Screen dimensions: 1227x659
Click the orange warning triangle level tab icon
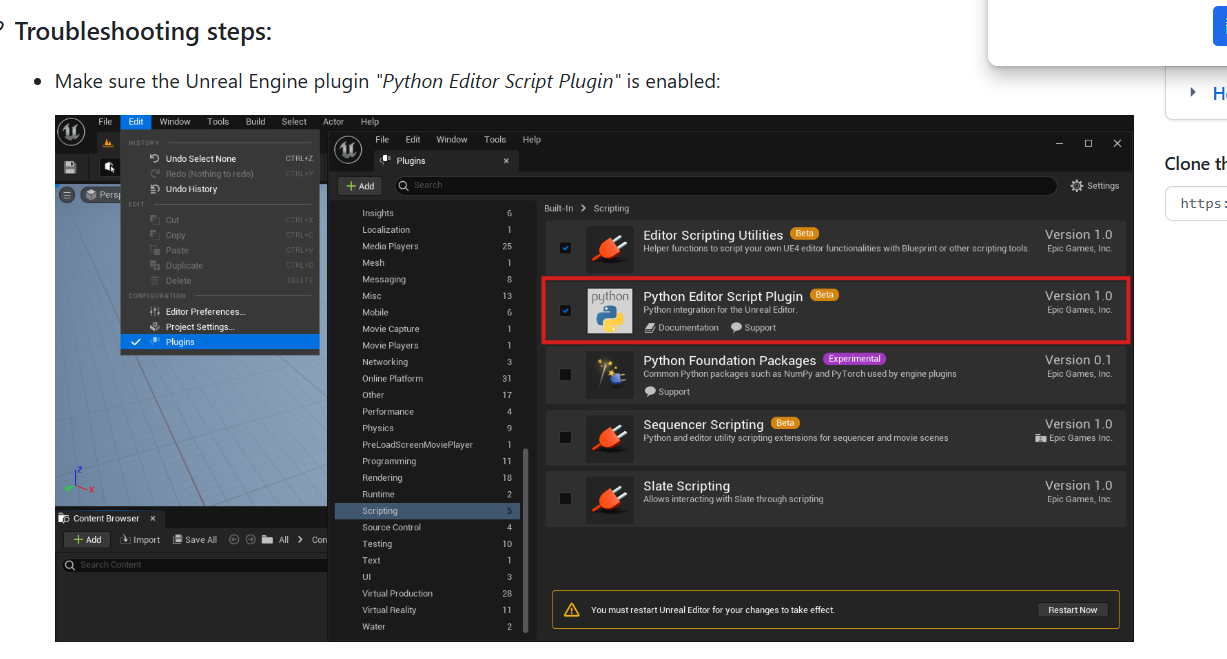pos(108,143)
